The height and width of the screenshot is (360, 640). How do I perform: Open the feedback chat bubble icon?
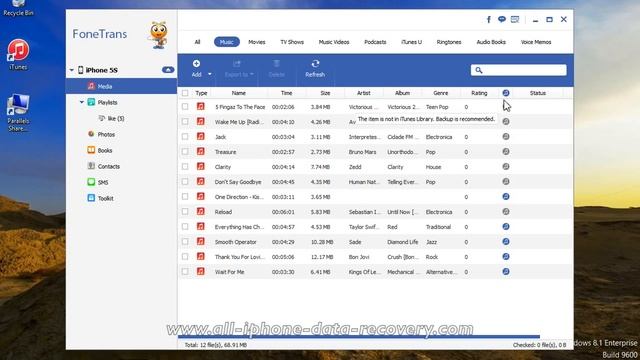(502, 19)
